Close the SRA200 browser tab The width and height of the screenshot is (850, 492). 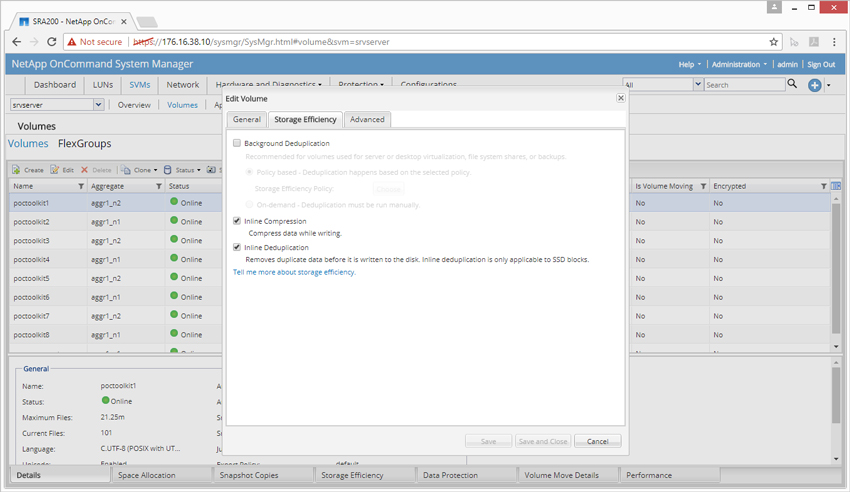click(x=124, y=22)
